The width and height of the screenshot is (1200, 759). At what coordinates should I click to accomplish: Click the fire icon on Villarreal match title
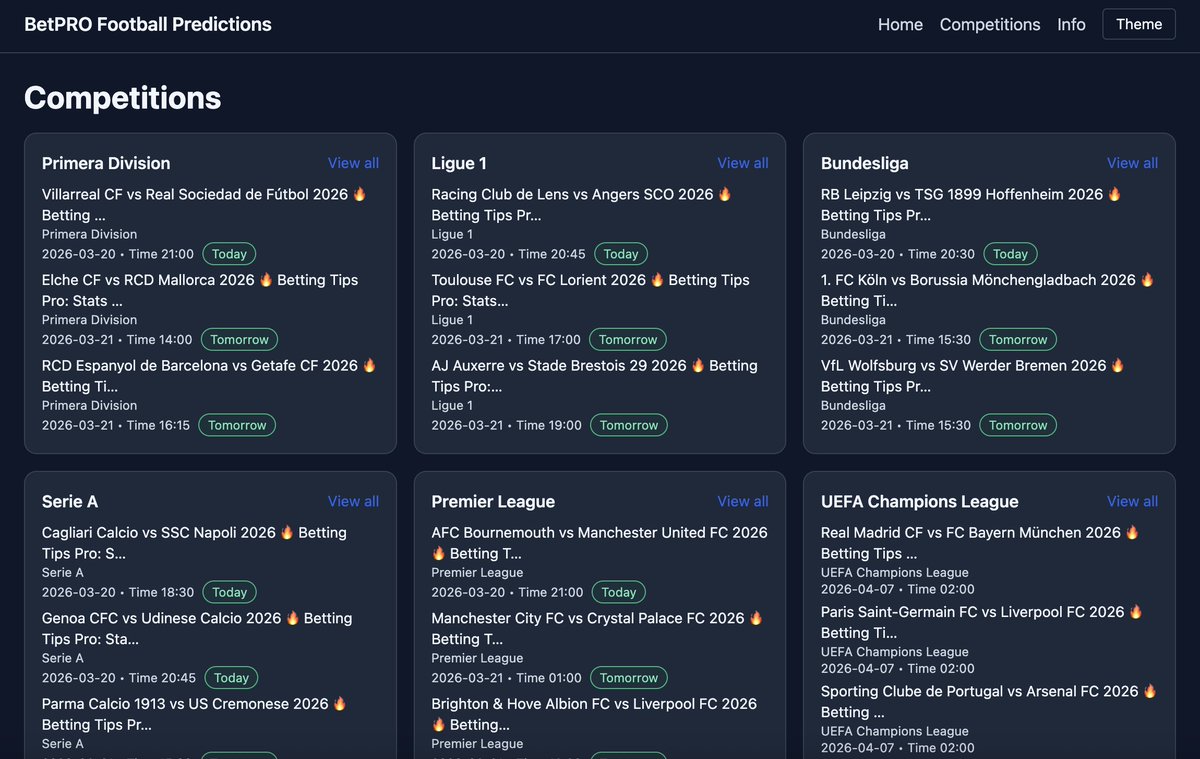360,194
